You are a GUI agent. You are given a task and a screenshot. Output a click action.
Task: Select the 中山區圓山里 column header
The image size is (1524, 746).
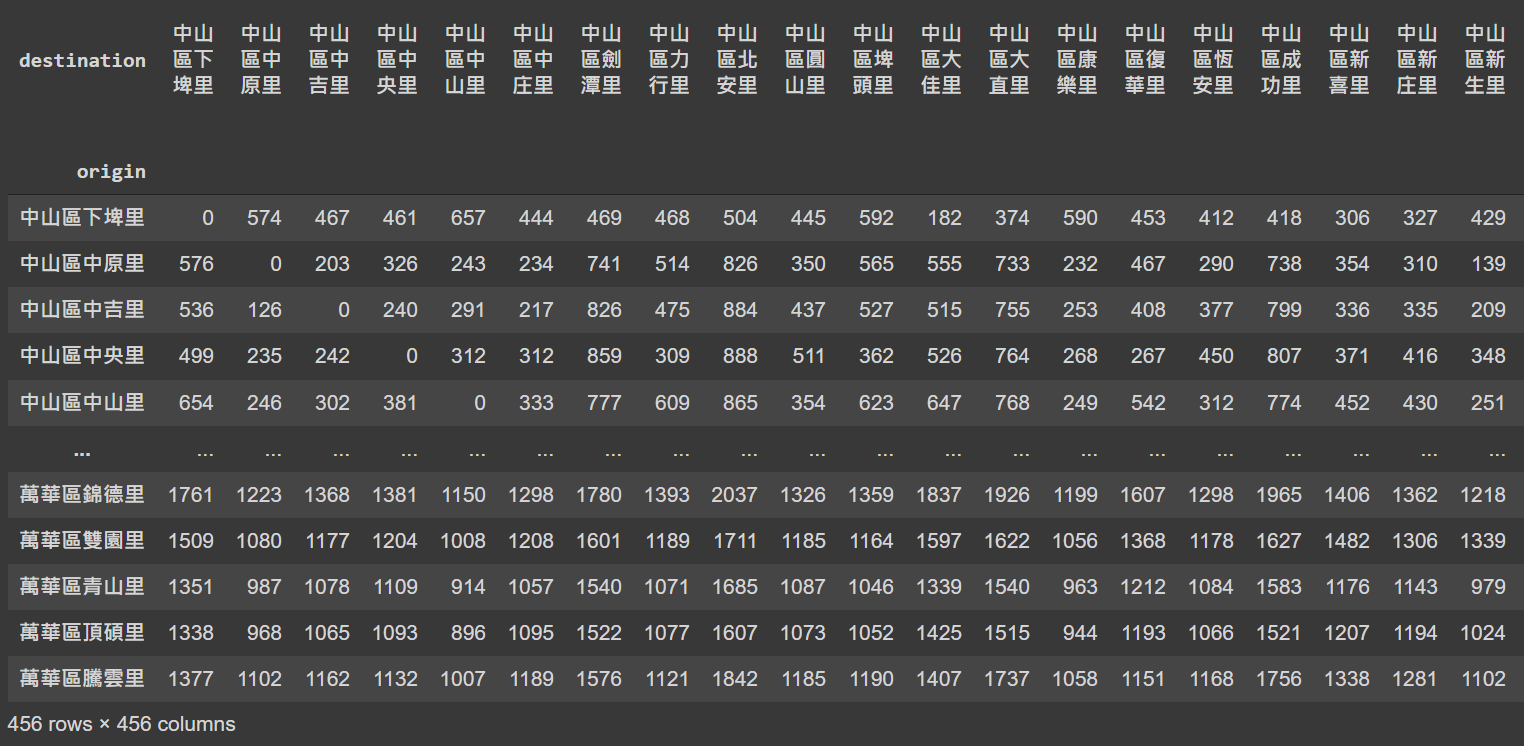805,60
